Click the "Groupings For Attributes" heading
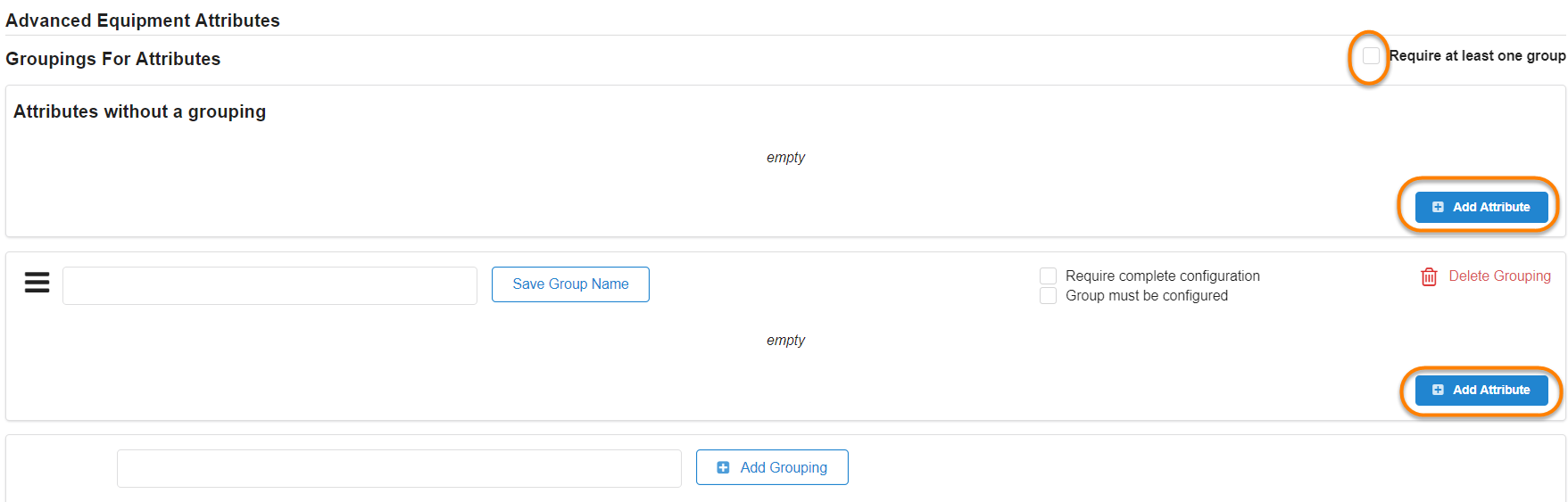 click(112, 59)
